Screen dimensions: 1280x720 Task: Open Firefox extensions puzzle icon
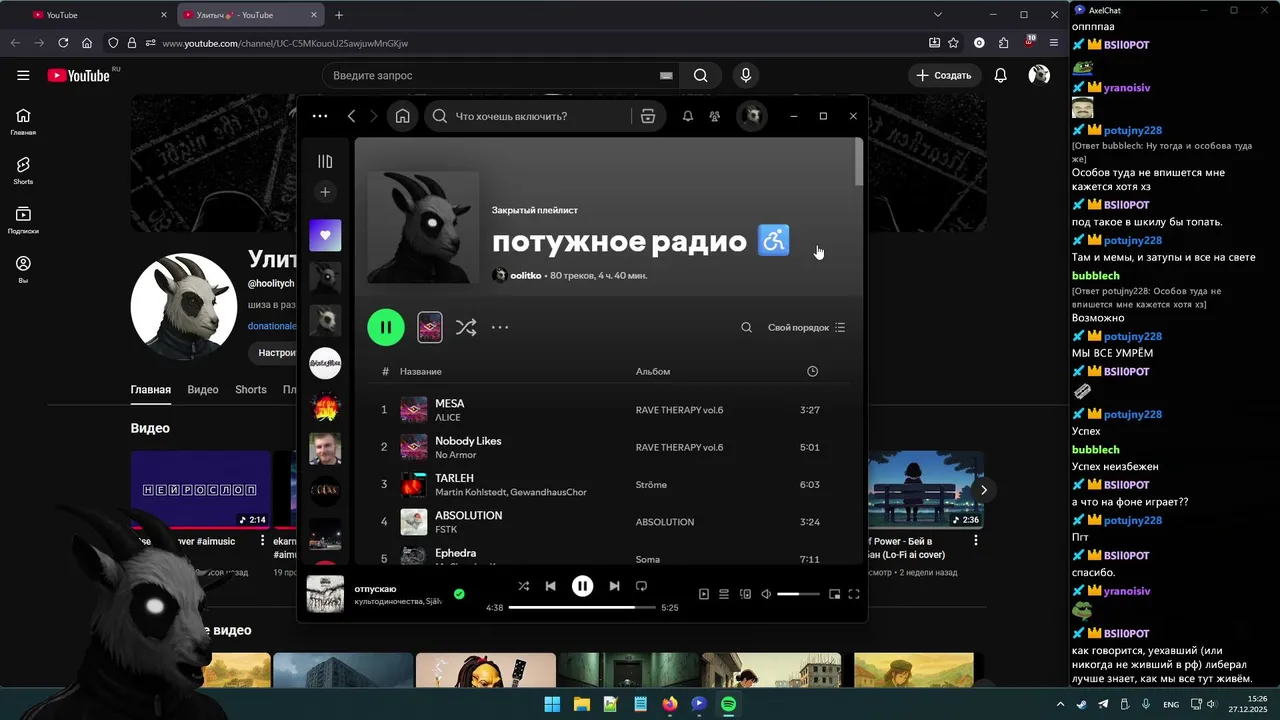coord(1003,43)
